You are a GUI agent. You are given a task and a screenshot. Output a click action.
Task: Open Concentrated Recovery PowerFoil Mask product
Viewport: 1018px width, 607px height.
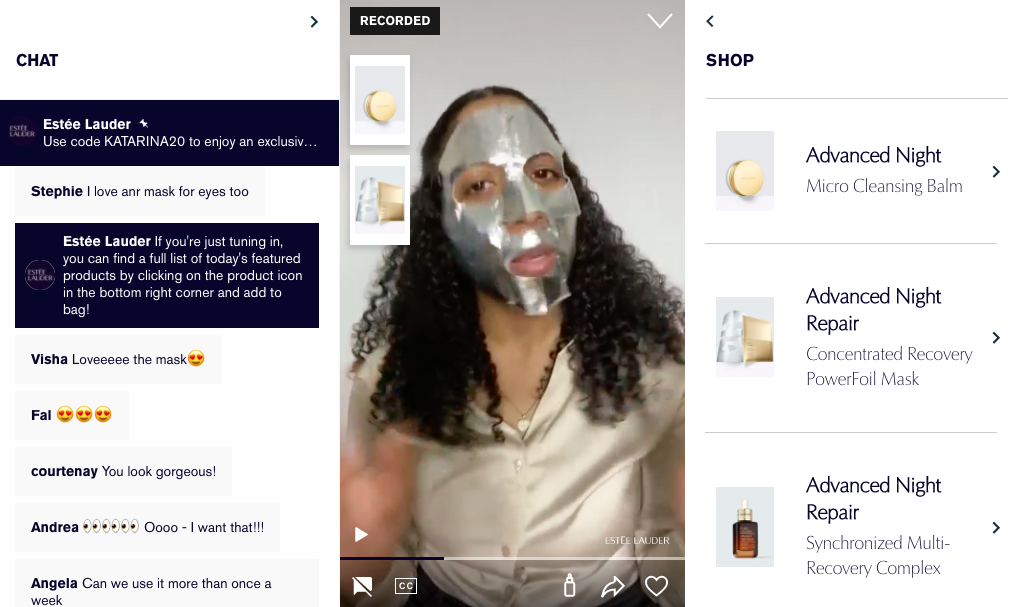888,337
